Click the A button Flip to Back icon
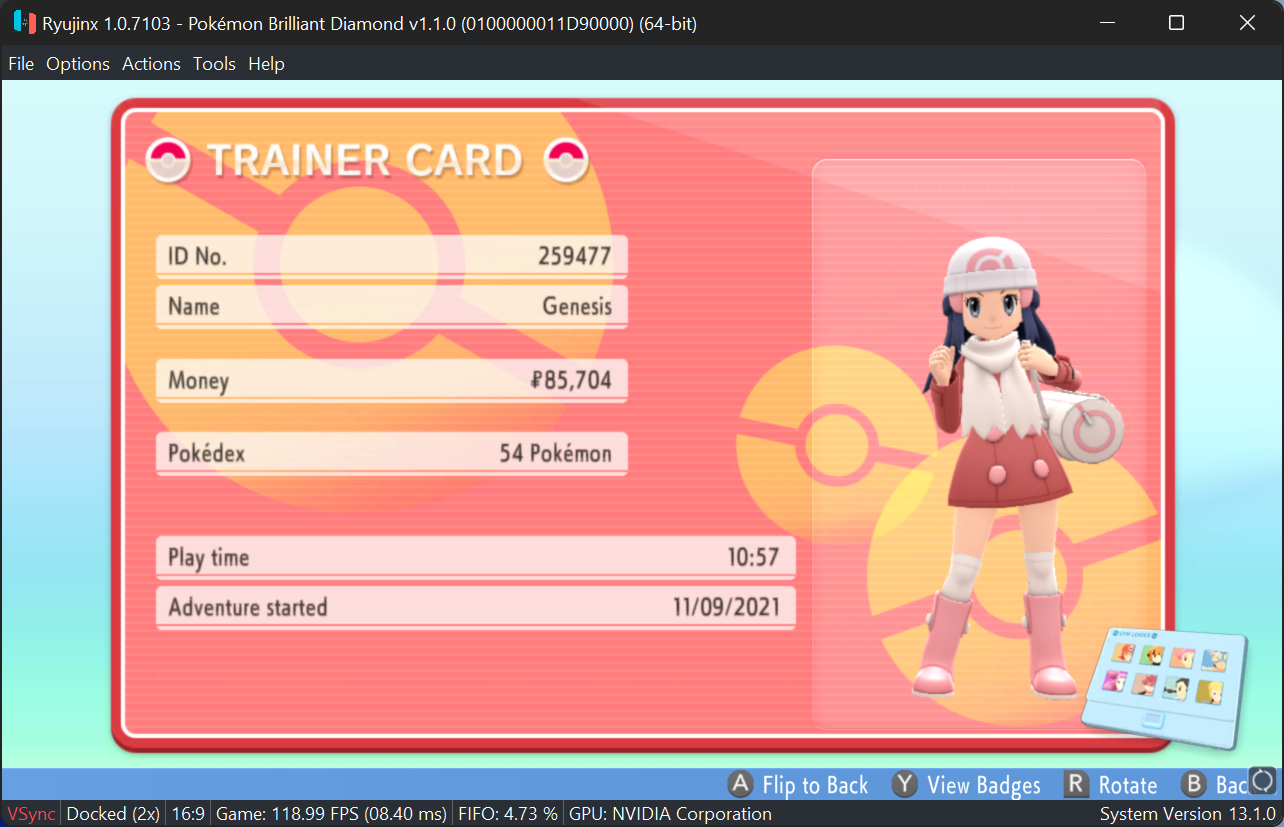The image size is (1284, 827). click(740, 784)
